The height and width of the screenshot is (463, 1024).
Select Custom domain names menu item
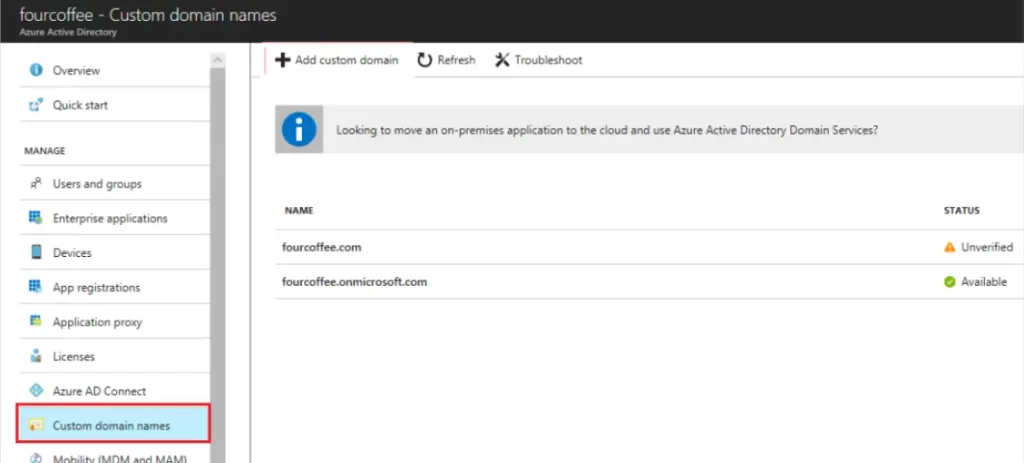click(115, 425)
